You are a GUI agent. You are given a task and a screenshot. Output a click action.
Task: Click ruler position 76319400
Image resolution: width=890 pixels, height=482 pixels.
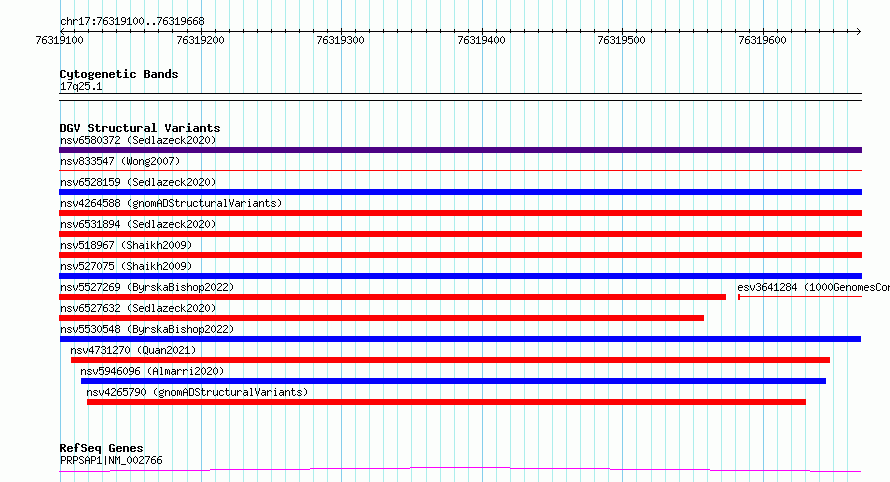click(x=481, y=40)
